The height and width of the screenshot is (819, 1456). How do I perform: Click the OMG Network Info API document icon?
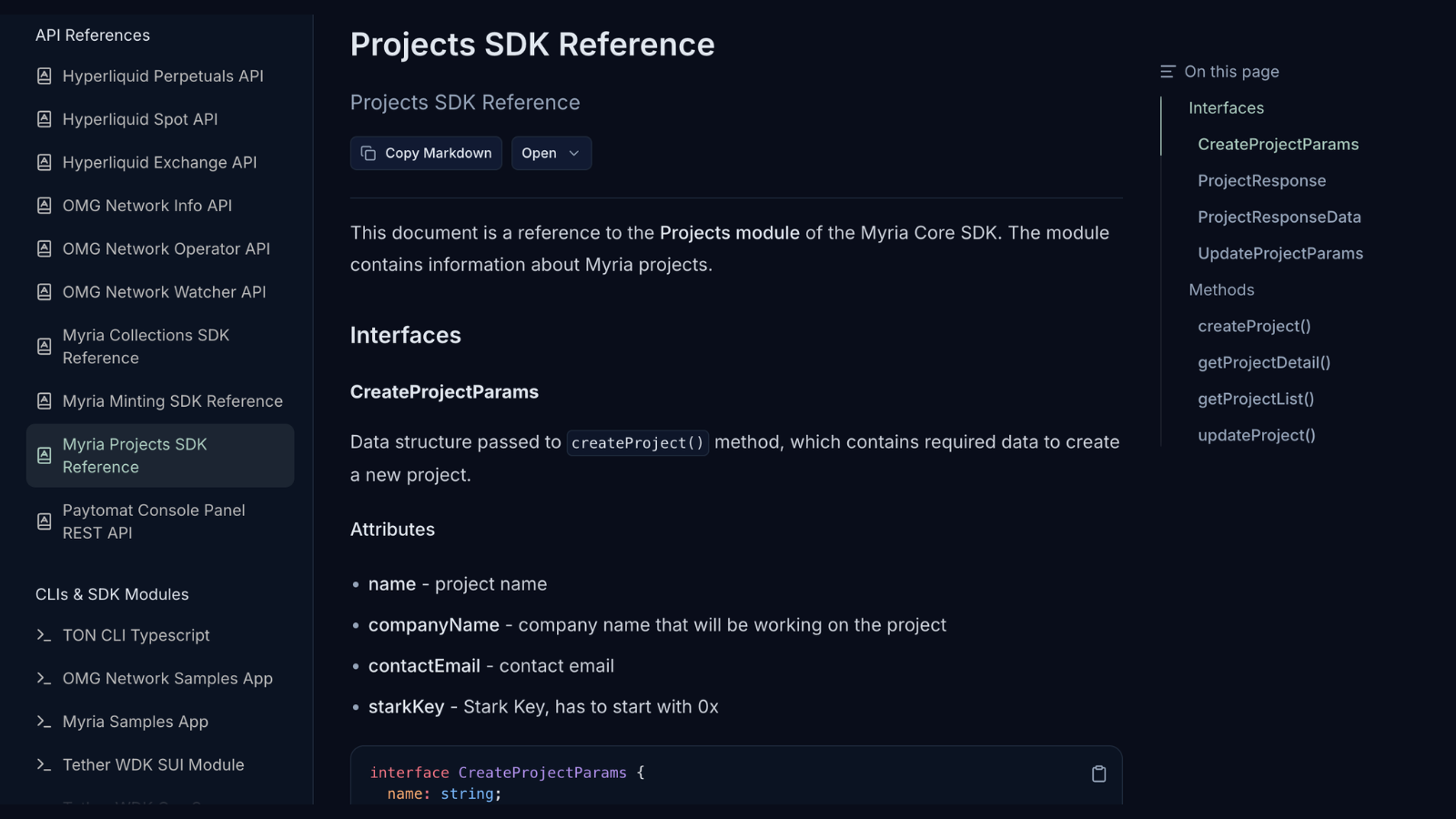click(44, 206)
